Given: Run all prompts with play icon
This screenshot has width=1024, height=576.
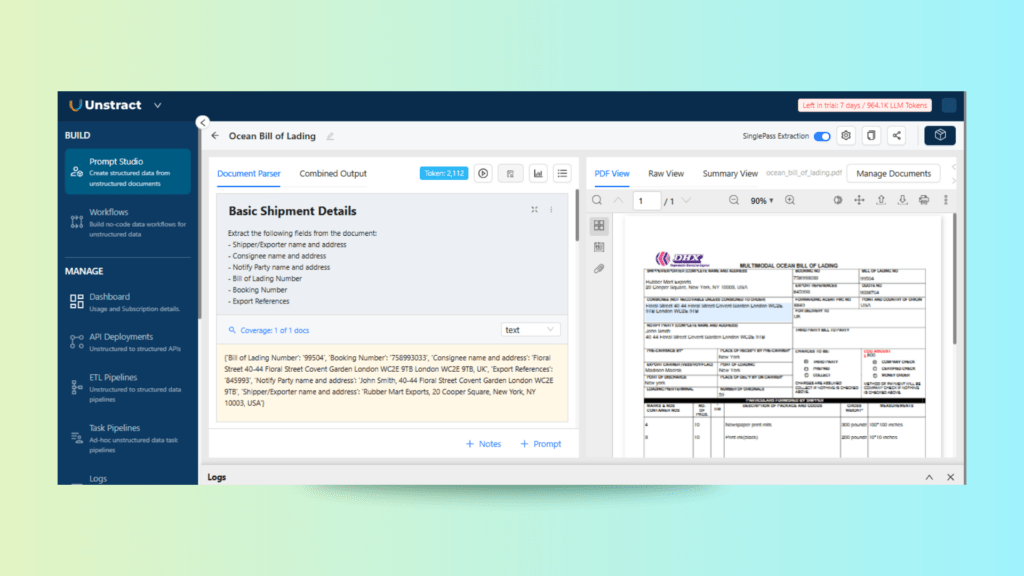Looking at the screenshot, I should (x=483, y=173).
